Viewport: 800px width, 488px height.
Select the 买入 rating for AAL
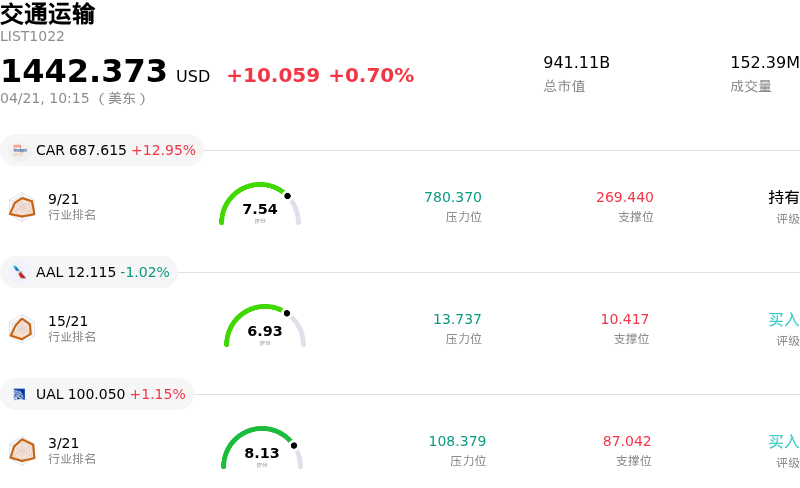pyautogui.click(x=784, y=319)
